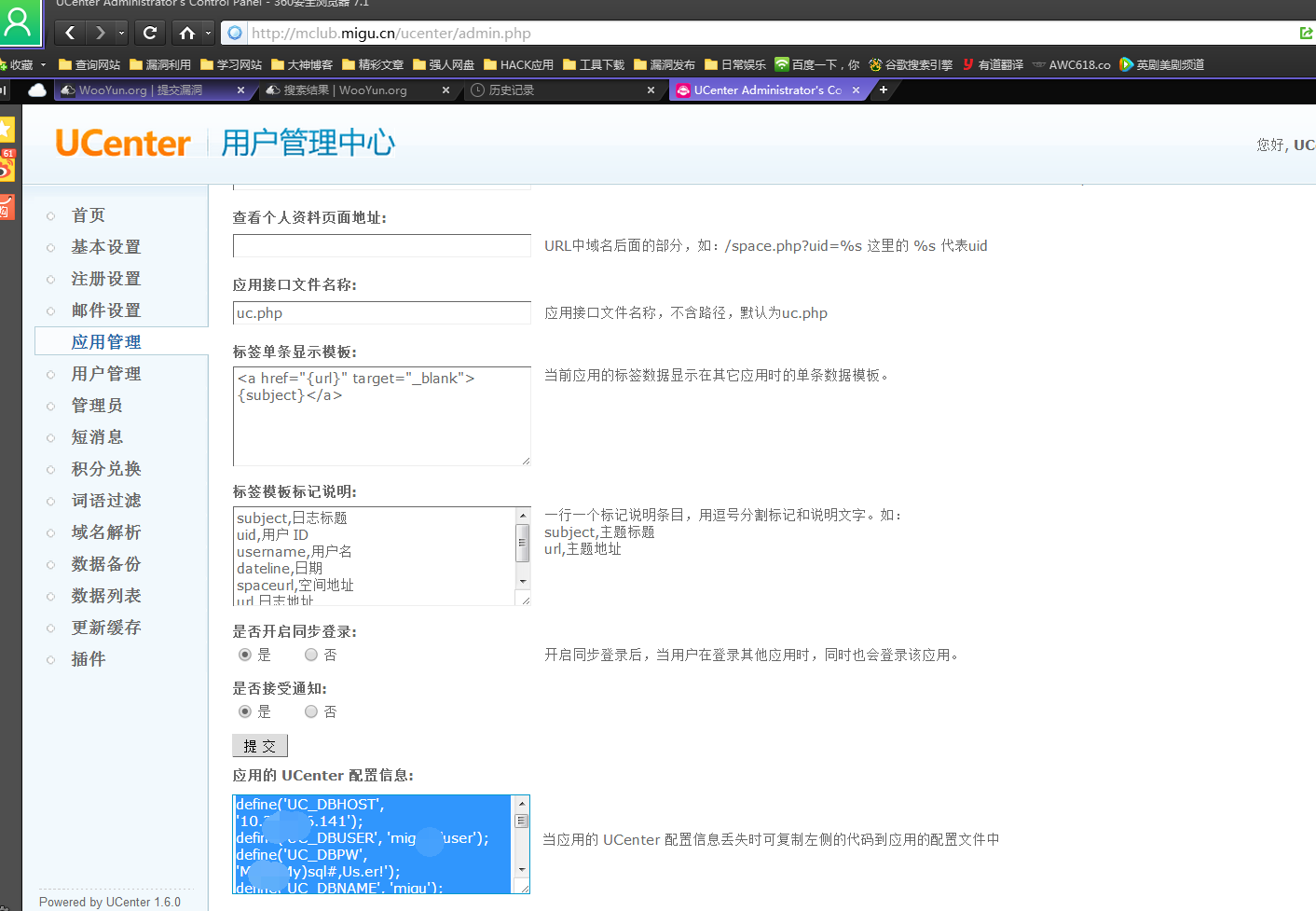Open 大神博客 bookmark folder
The image size is (1316, 911).
pyautogui.click(x=302, y=64)
